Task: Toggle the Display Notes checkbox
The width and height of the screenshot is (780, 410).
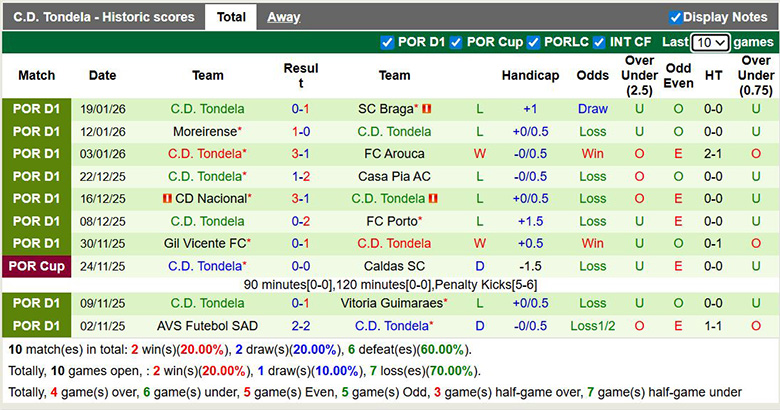Action: click(676, 17)
